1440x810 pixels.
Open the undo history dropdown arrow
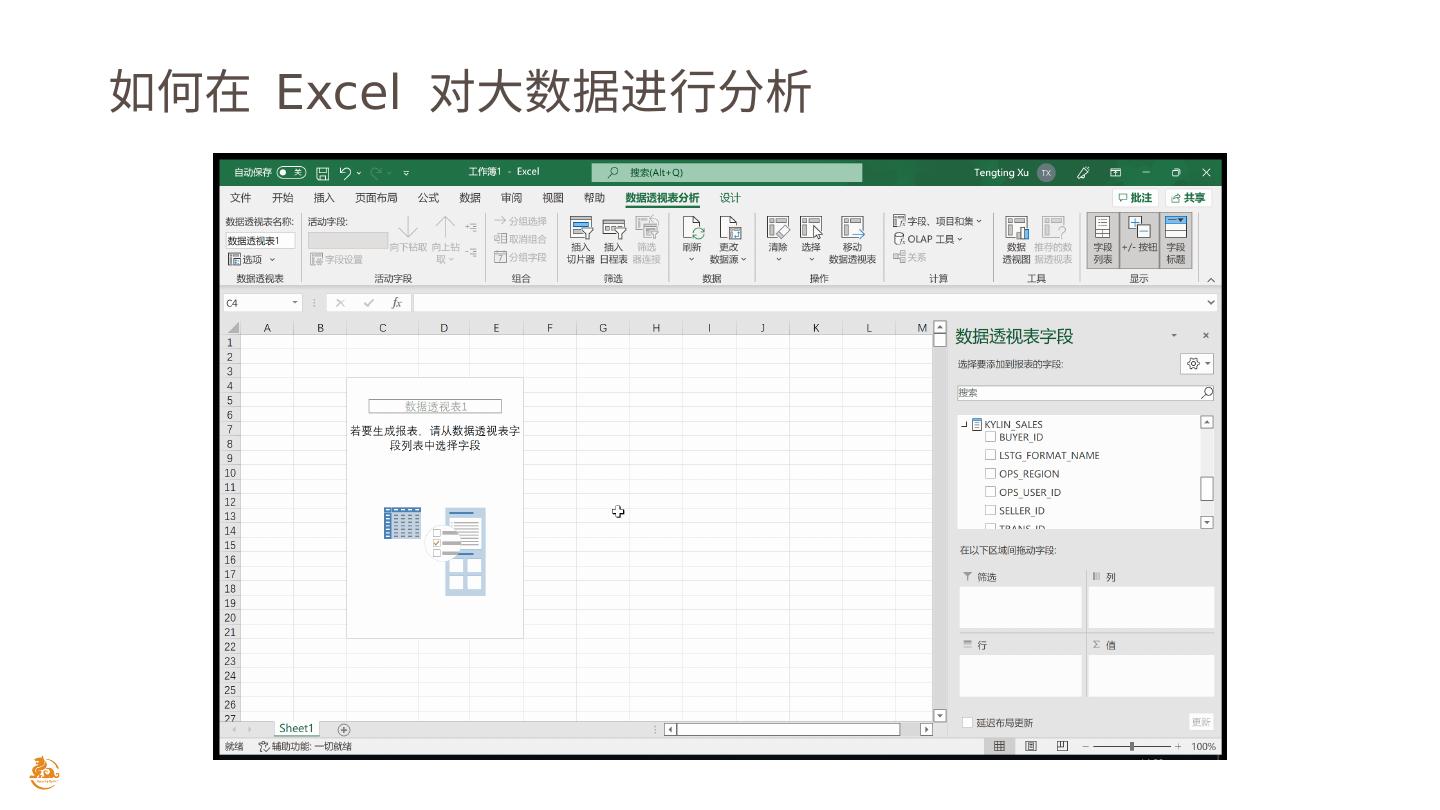click(359, 173)
